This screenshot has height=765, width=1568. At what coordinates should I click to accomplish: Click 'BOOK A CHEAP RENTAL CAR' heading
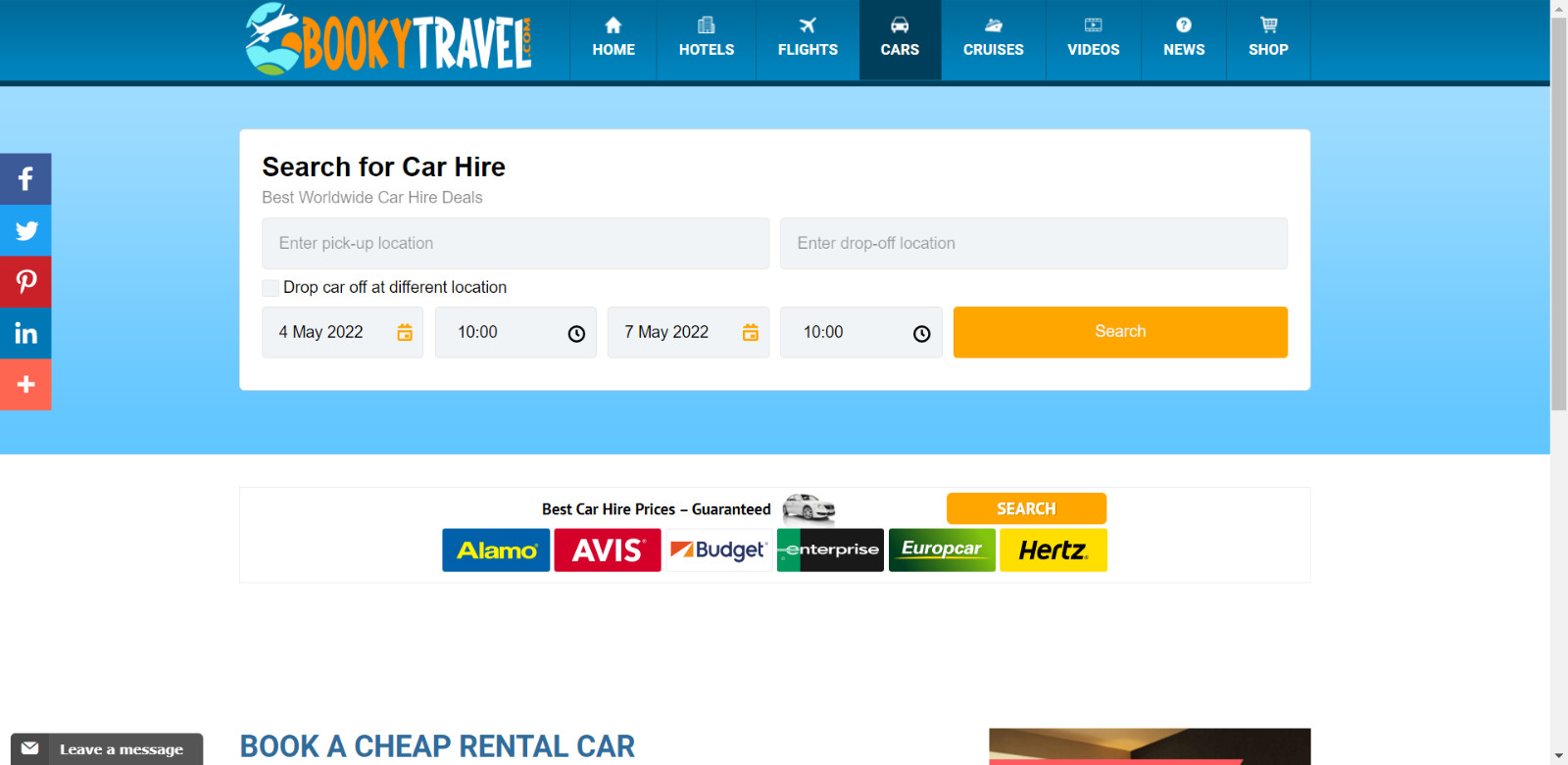point(437,746)
